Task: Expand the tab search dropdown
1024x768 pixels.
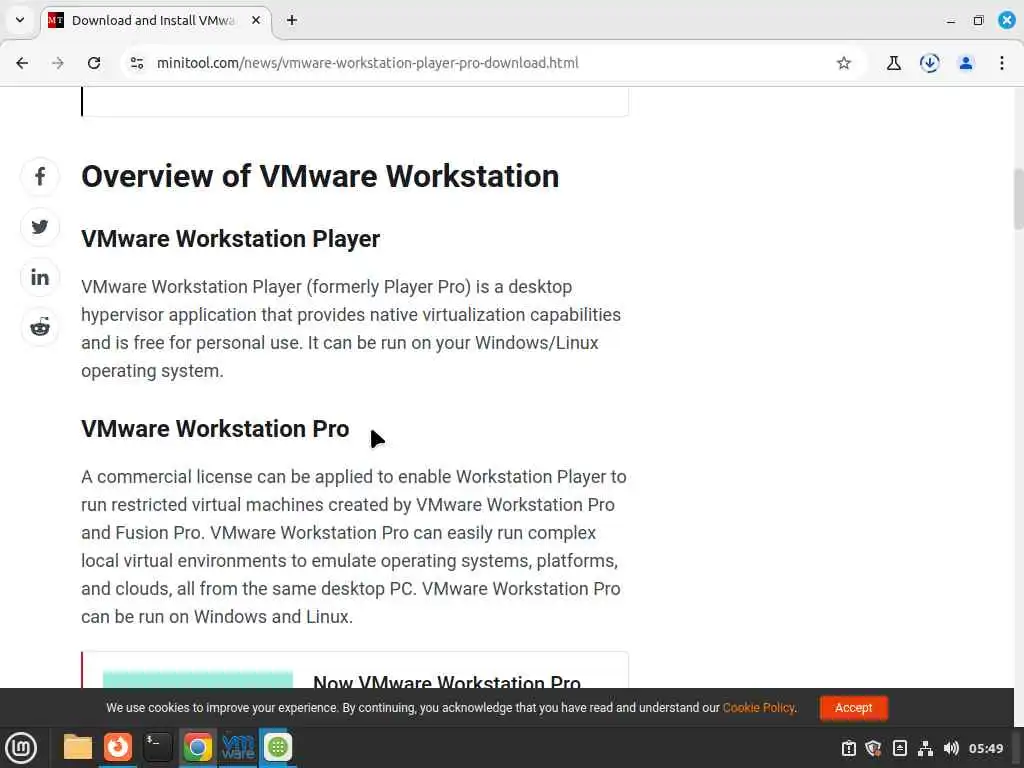Action: coord(20,20)
